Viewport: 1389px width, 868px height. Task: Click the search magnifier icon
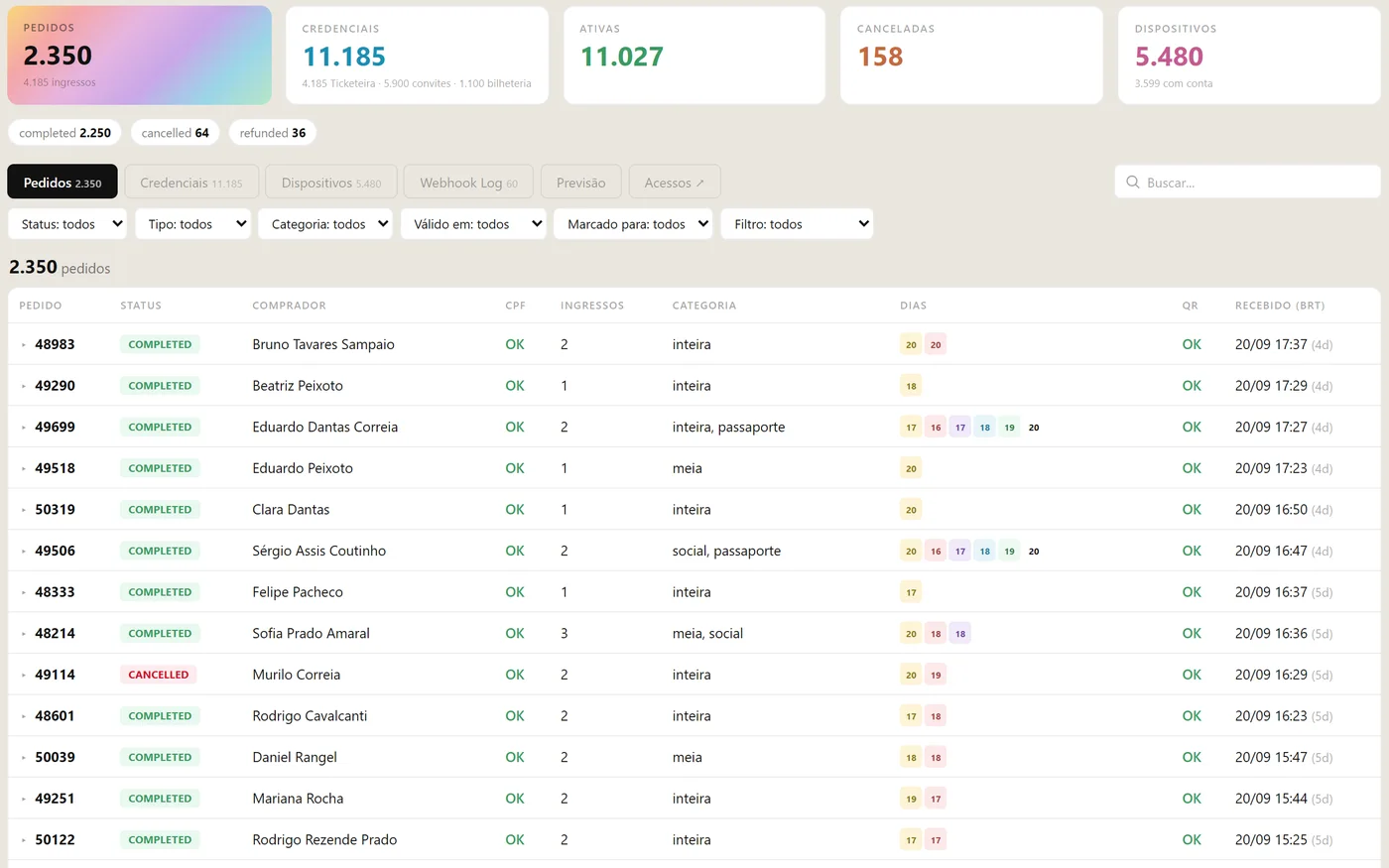pyautogui.click(x=1132, y=183)
